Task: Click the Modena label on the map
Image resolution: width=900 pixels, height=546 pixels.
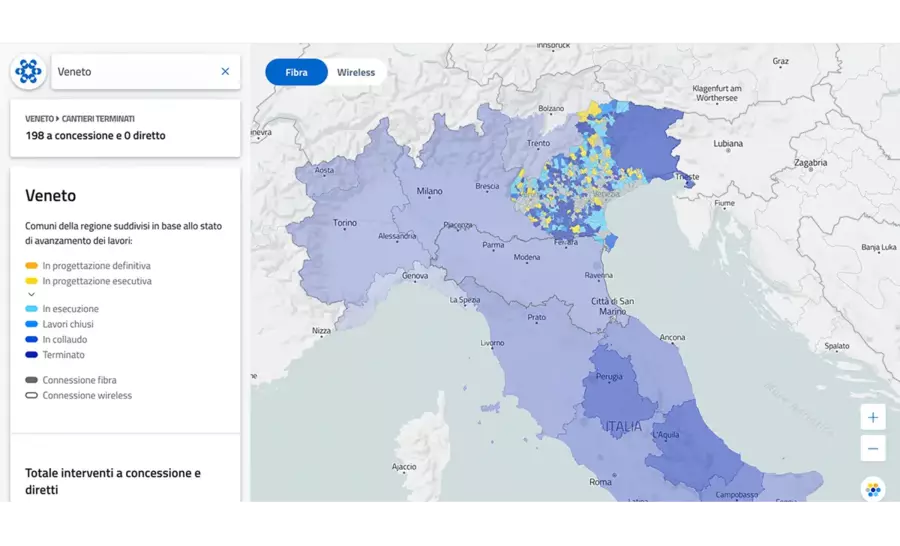Action: click(x=526, y=257)
